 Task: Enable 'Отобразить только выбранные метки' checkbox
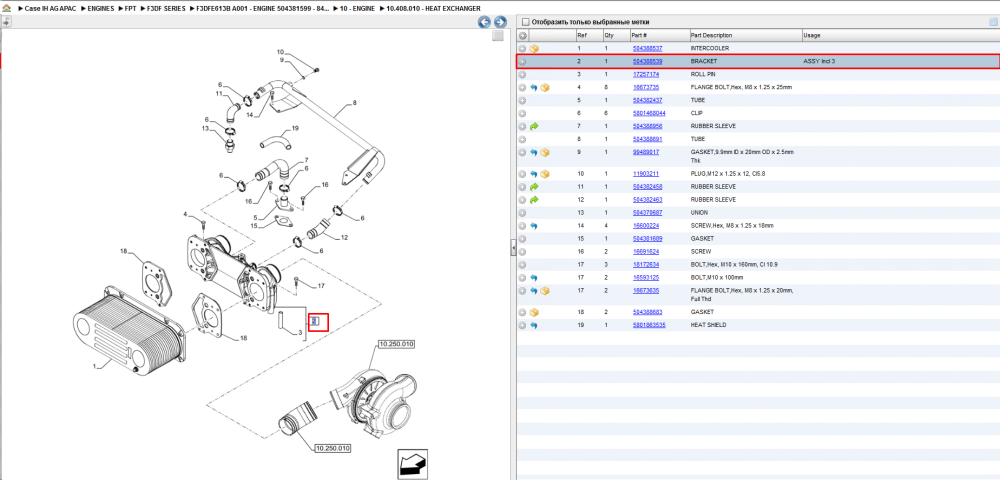click(526, 22)
